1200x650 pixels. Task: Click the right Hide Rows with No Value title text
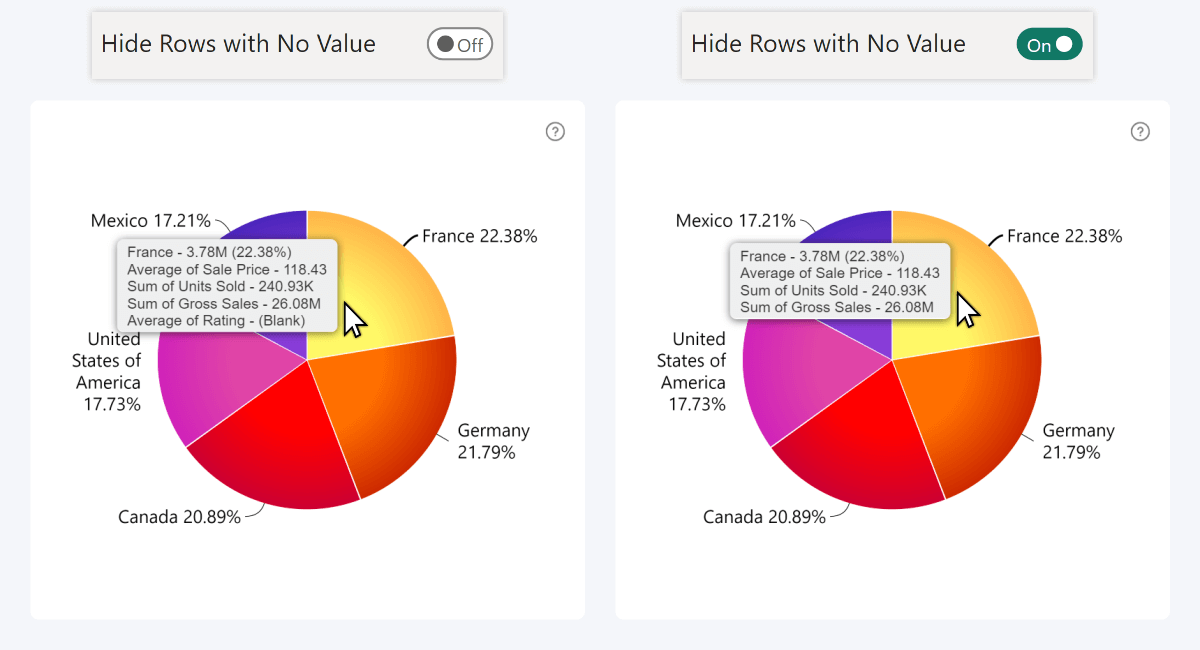tap(826, 44)
